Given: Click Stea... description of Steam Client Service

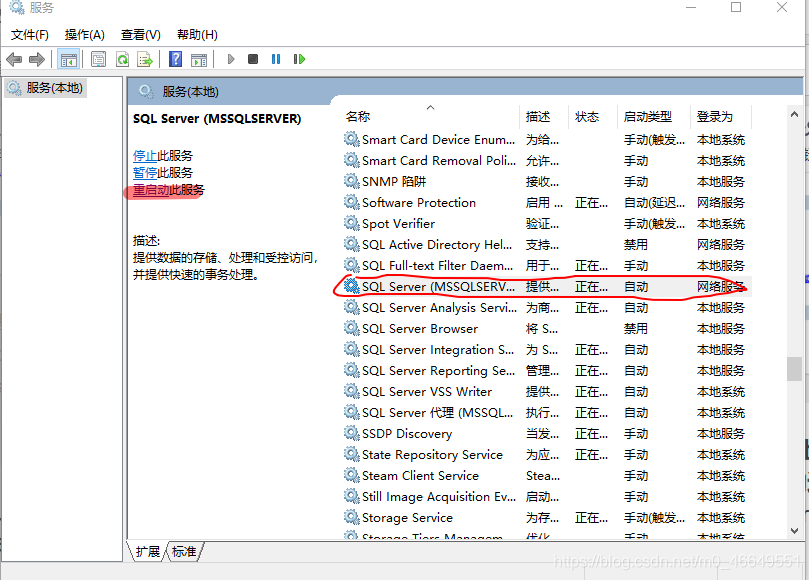Looking at the screenshot, I should pos(542,476).
